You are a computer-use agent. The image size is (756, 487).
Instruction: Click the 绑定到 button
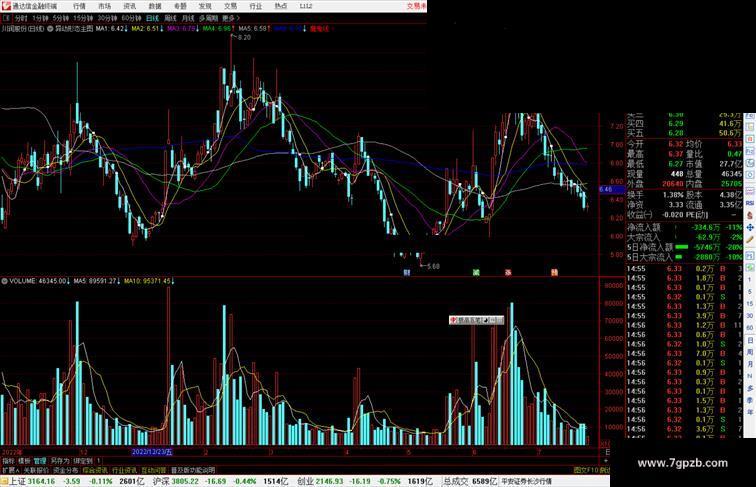coord(82,461)
